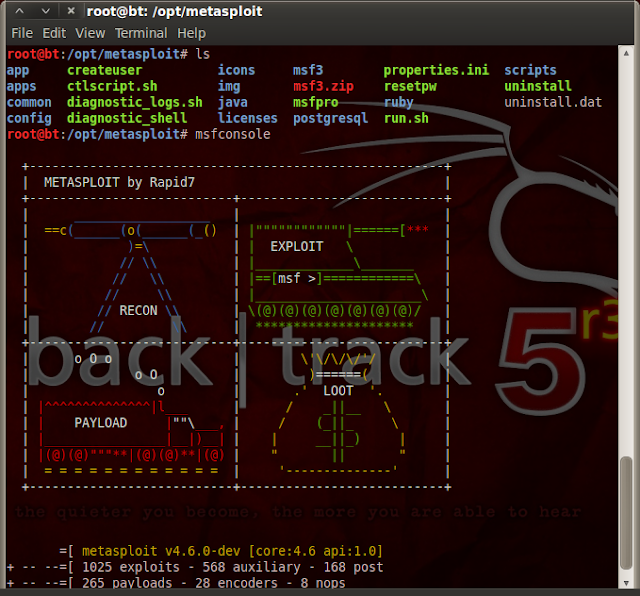640x596 pixels.
Task: Click the 'msfpro' file name
Action: 316,102
